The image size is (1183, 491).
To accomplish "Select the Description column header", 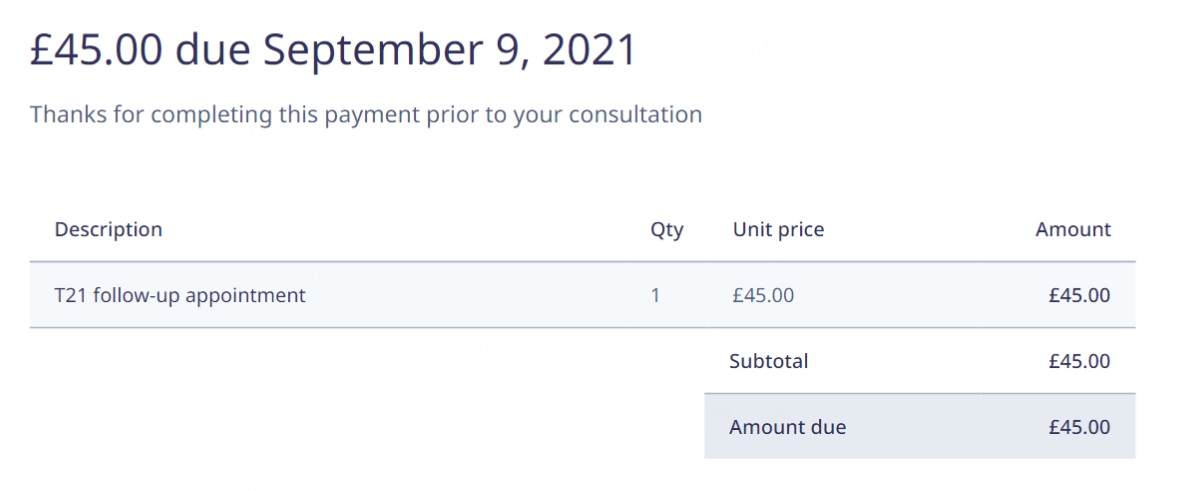I will [x=108, y=229].
